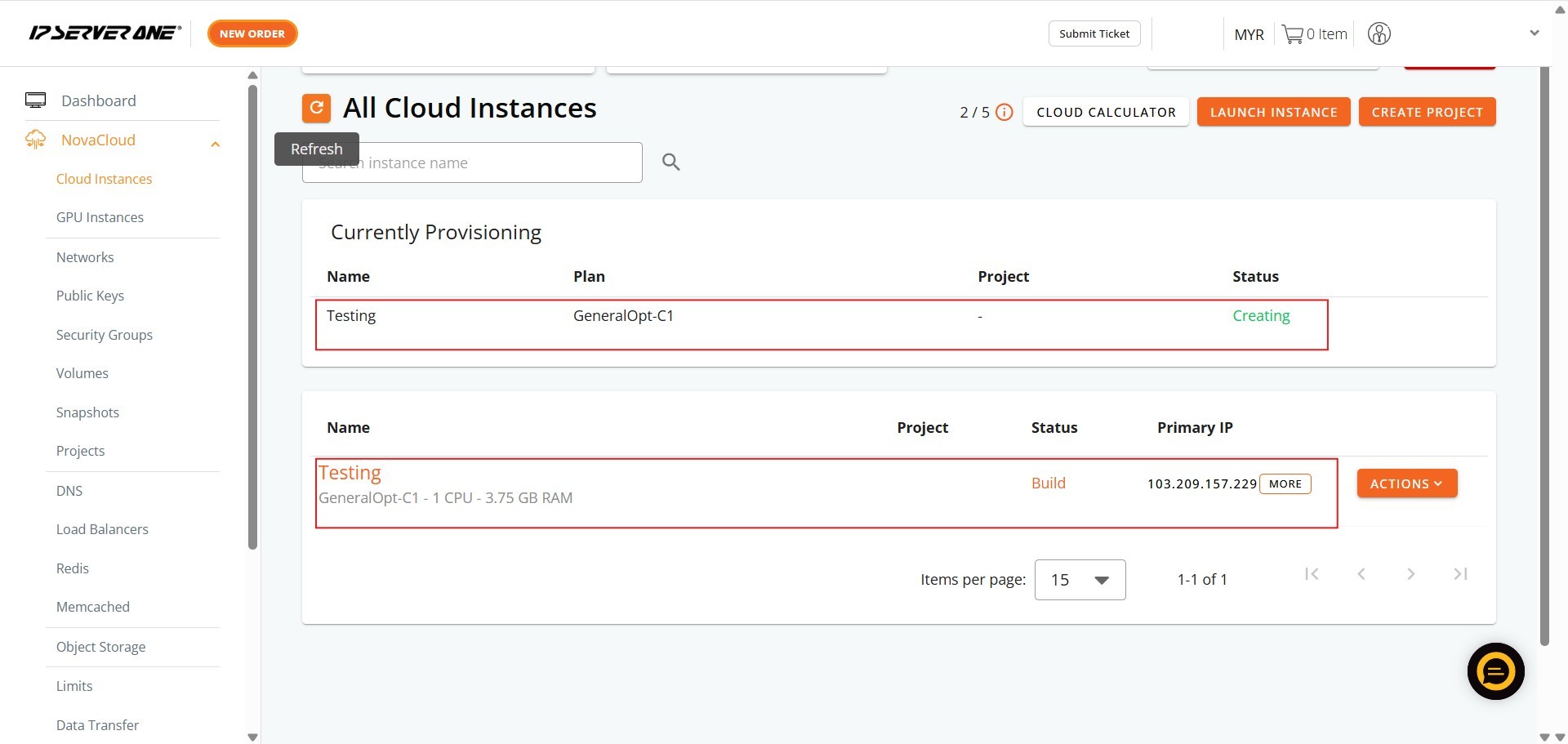Expand the ACTIONS dropdown for Testing
Image resolution: width=1568 pixels, height=744 pixels.
click(1406, 483)
